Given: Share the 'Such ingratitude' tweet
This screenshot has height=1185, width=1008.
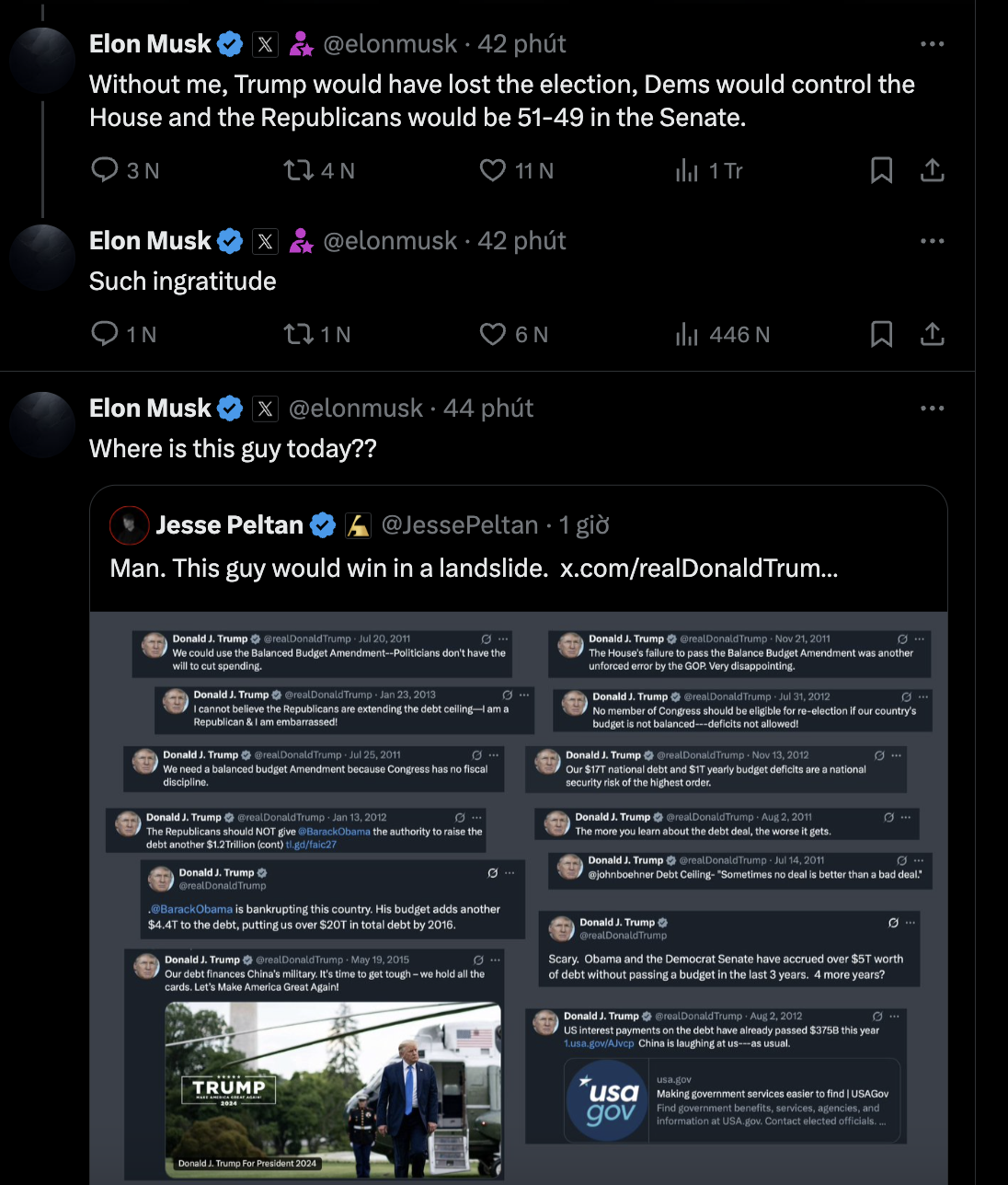Looking at the screenshot, I should pyautogui.click(x=933, y=334).
